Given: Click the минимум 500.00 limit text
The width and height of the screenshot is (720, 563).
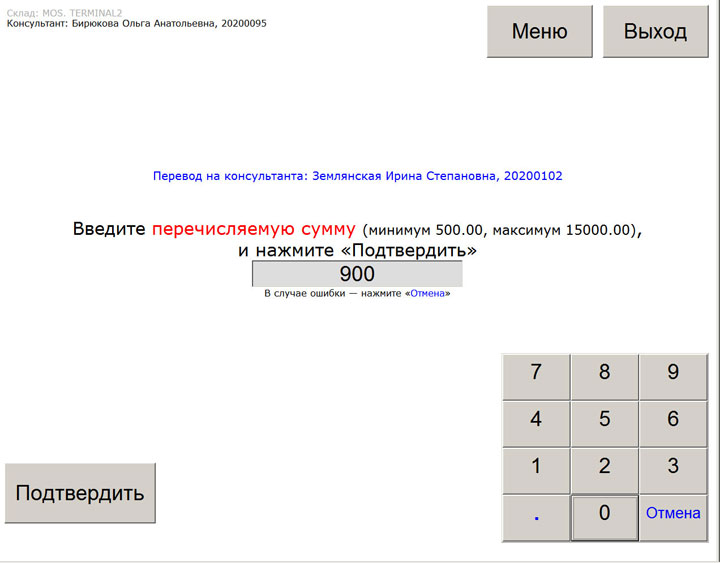Looking at the screenshot, I should (x=426, y=230).
